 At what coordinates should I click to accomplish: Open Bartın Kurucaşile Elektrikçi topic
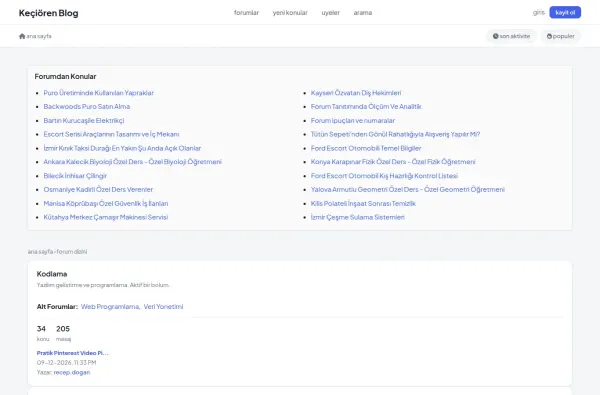click(84, 121)
